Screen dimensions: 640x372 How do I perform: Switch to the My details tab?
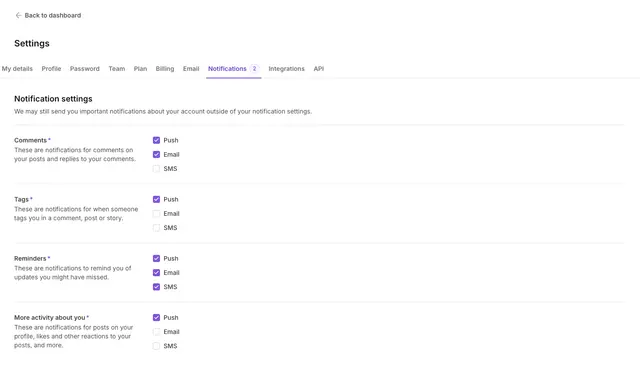tap(17, 69)
